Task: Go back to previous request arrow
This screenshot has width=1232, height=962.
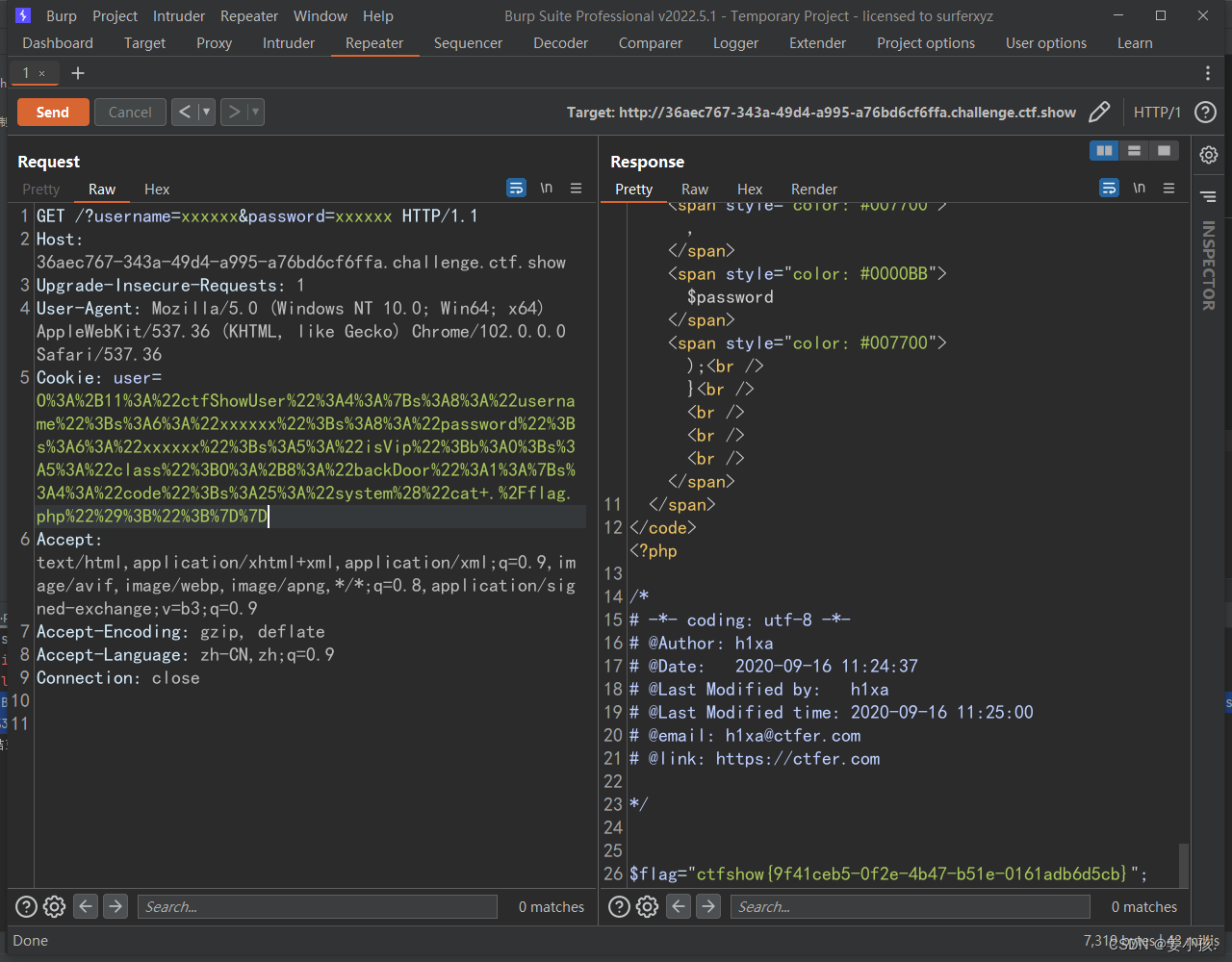Action: click(185, 112)
